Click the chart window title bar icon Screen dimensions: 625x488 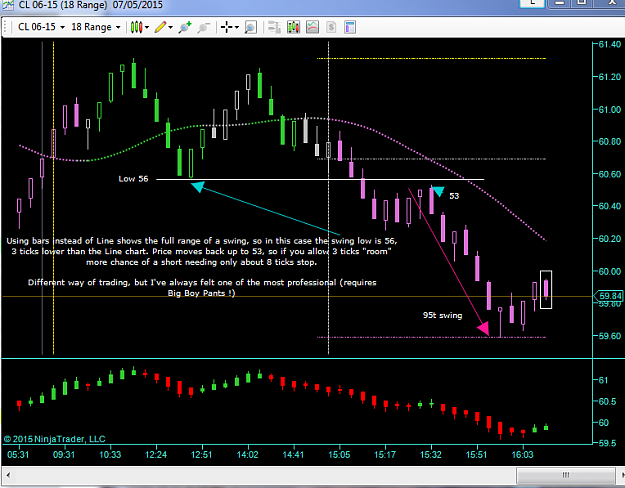8,5
